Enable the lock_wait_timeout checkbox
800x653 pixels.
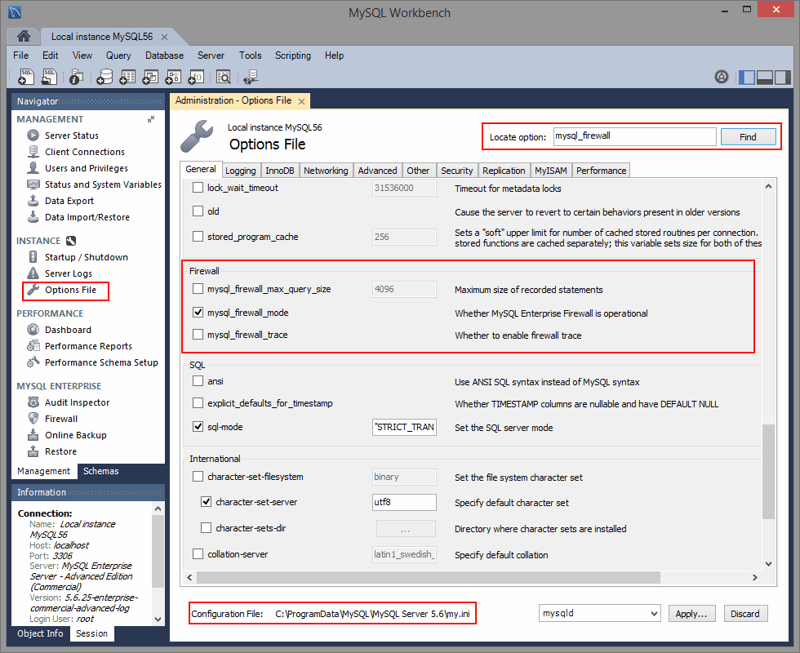[198, 187]
